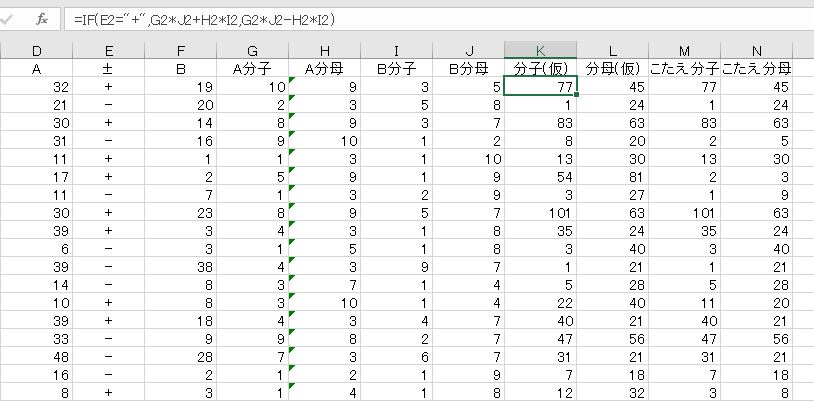The width and height of the screenshot is (814, 401).
Task: Select the B分子 cell showing 9 in column I
Action: pos(397,267)
